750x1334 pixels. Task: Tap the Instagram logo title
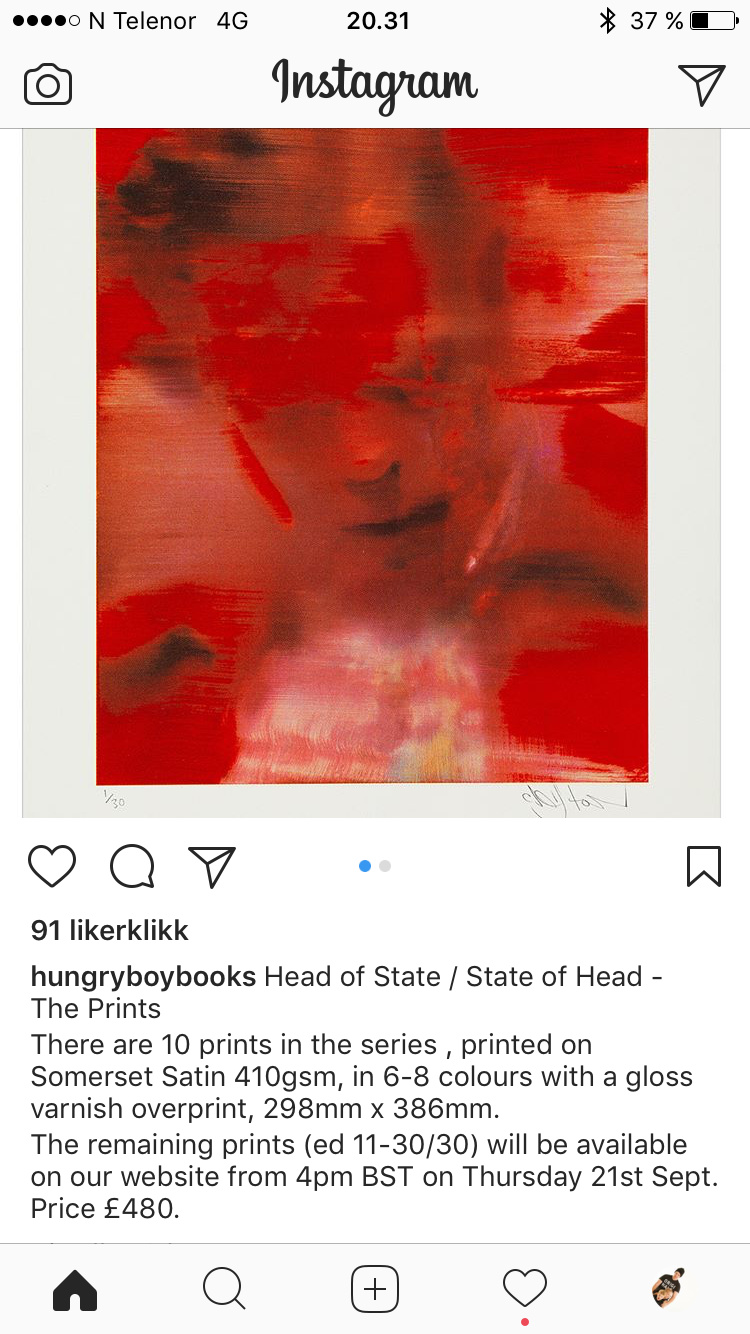pos(375,84)
